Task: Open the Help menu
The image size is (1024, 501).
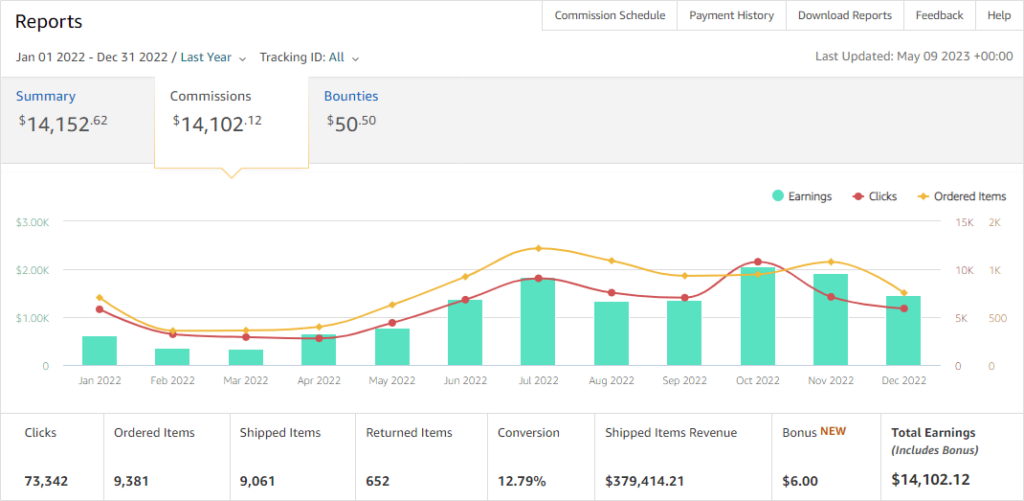Action: [998, 16]
